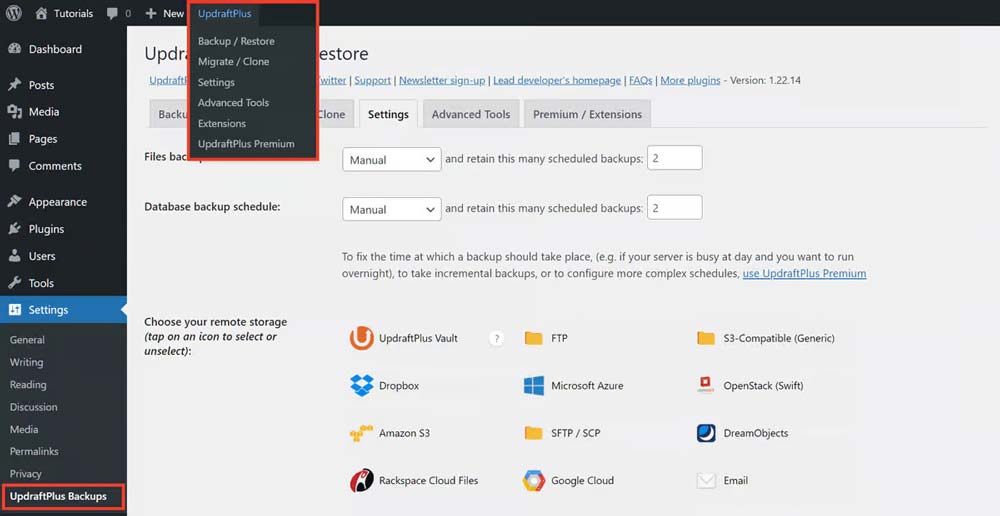Screen dimensions: 1000x516
Task: Switch to the Advanced Tools tab
Action: click(x=471, y=114)
